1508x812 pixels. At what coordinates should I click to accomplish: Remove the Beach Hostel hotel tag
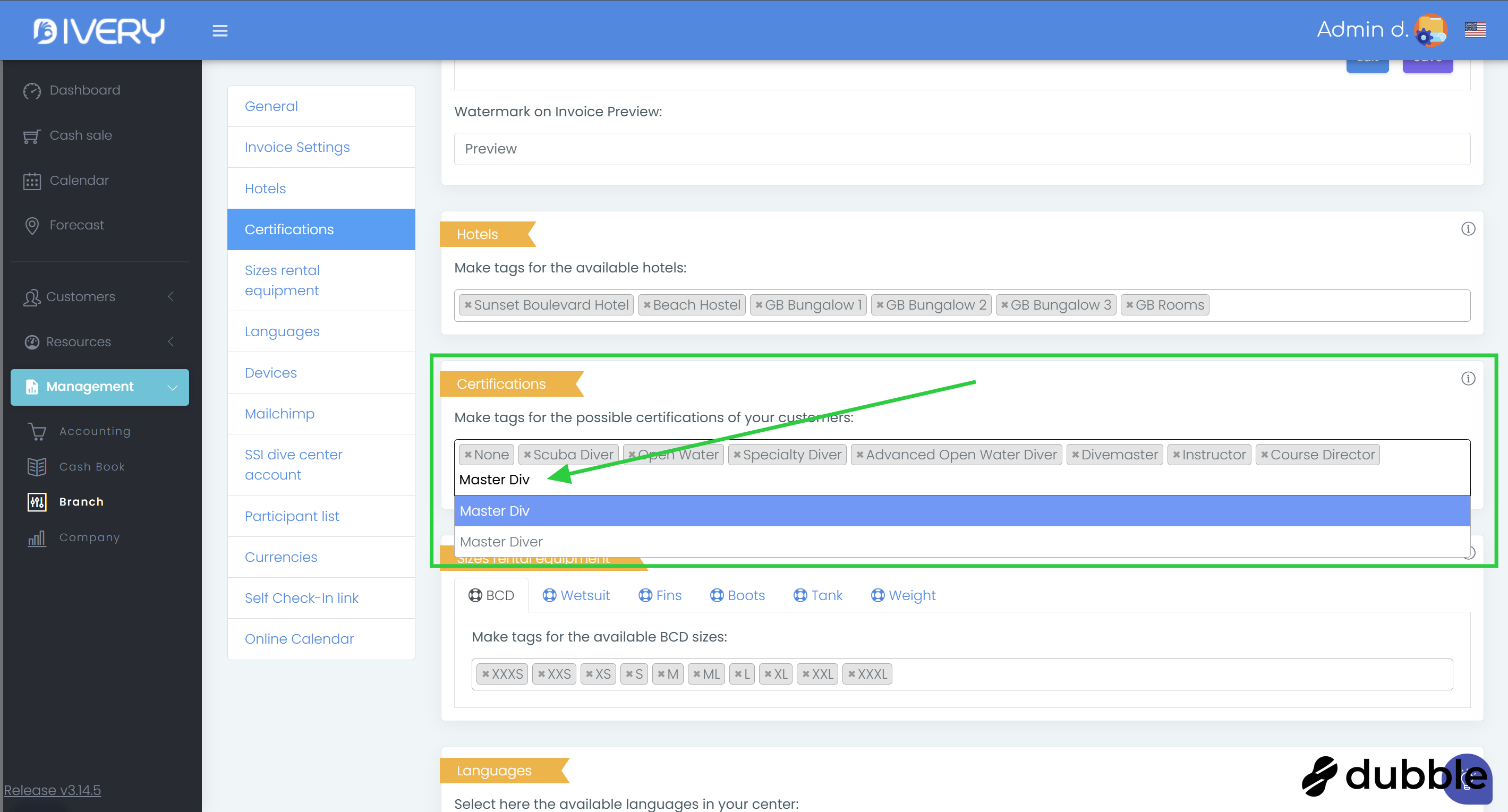(x=646, y=305)
